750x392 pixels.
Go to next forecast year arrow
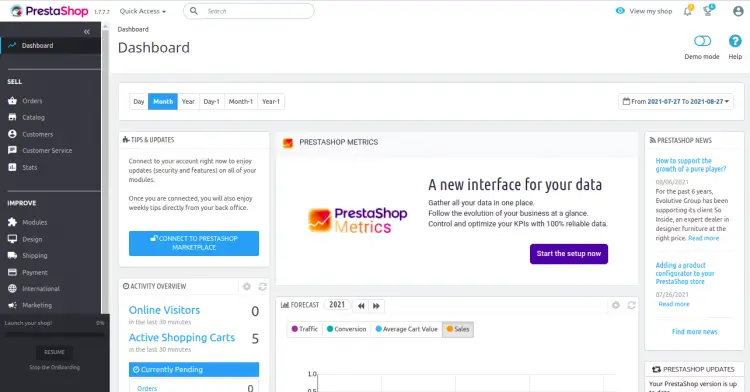[x=376, y=305]
